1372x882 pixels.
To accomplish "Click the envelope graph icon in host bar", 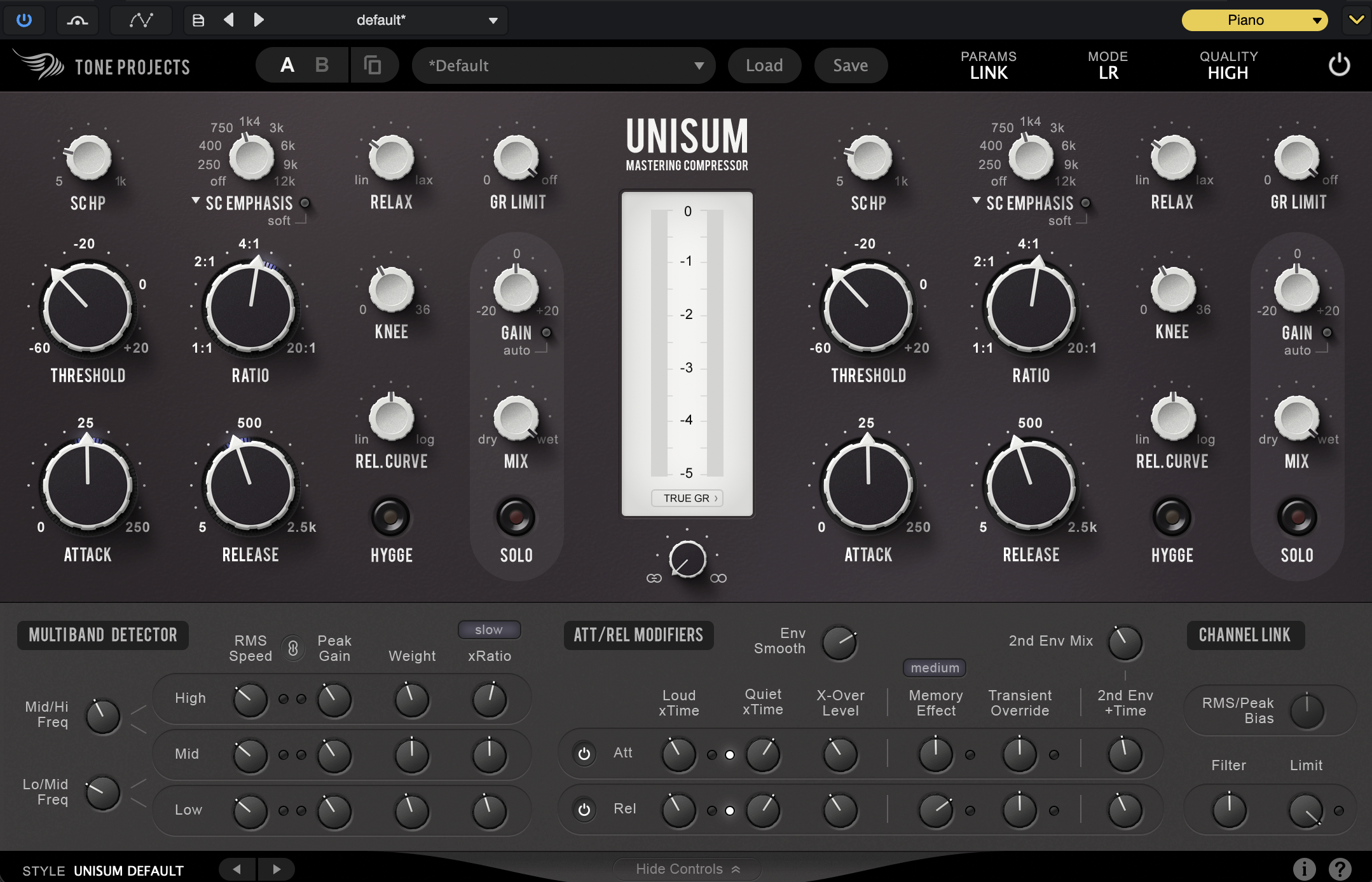I will (141, 20).
